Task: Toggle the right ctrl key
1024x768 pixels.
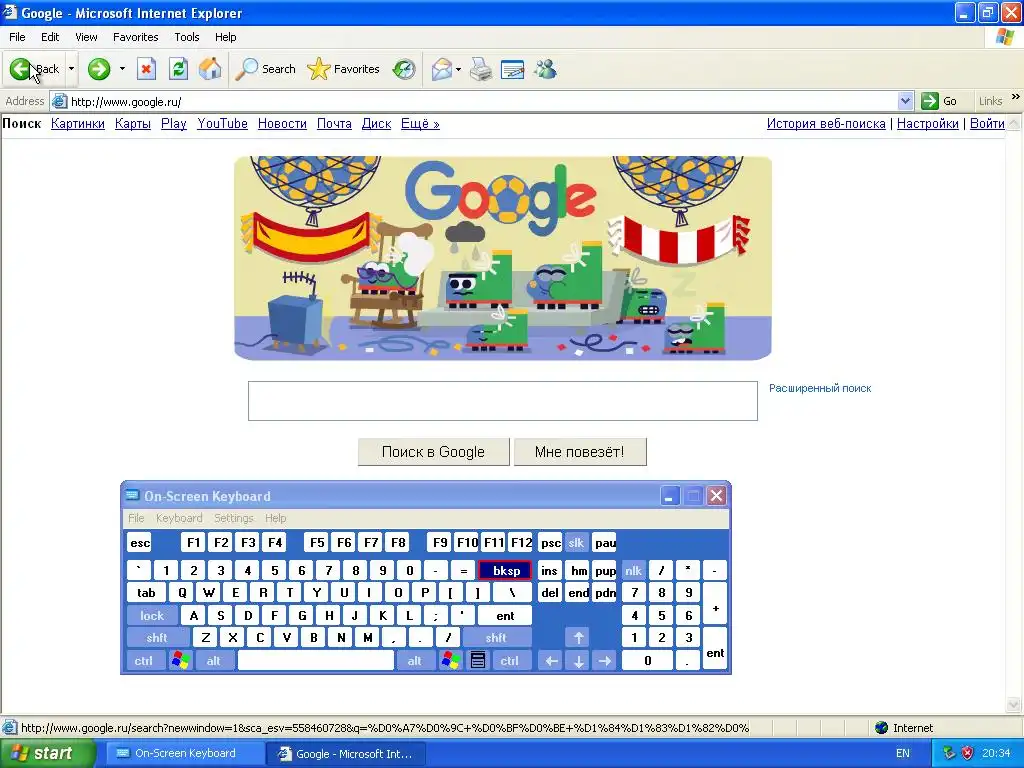Action: coord(510,660)
